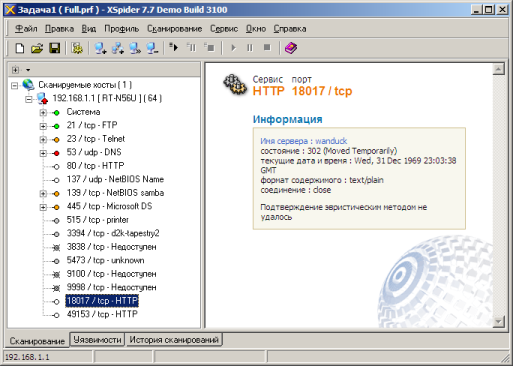The height and width of the screenshot is (366, 513).
Task: Click the red status dot for DNS
Action: pos(56,153)
